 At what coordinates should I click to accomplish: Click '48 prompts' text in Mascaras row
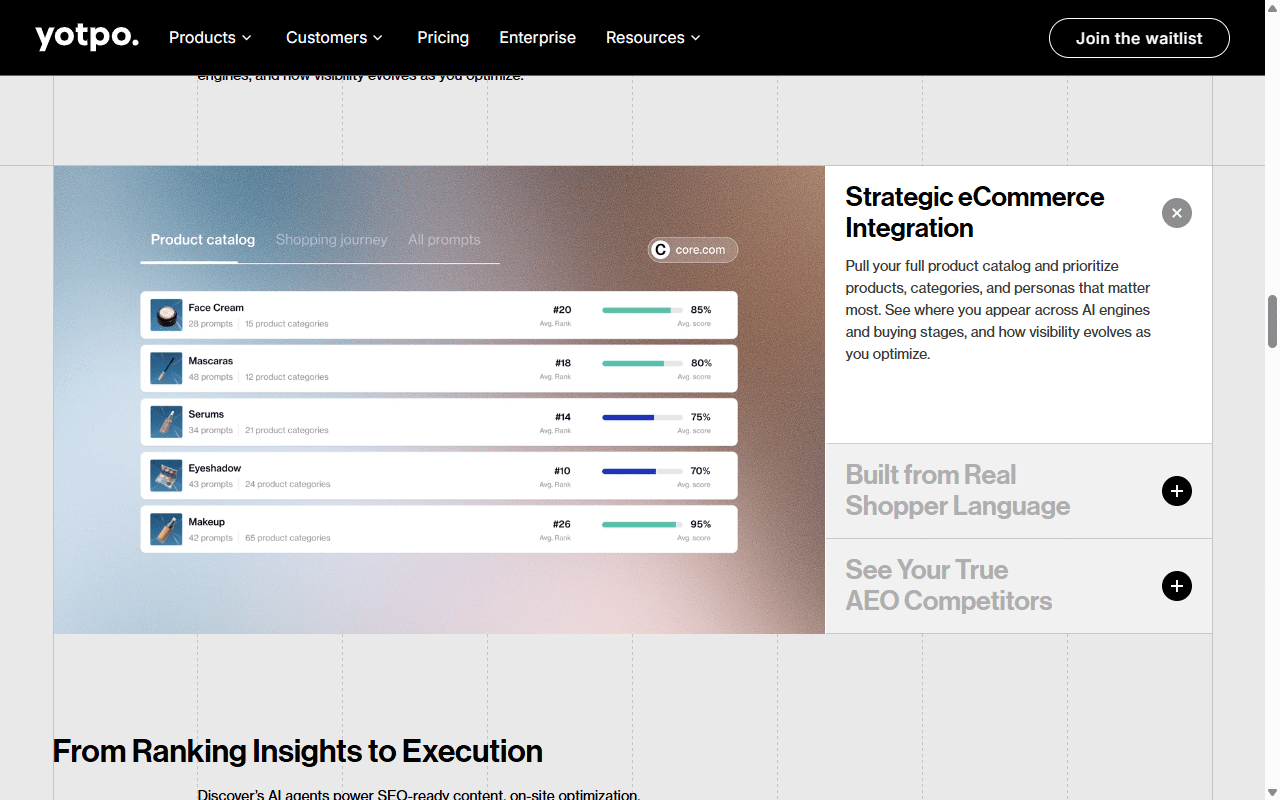pyautogui.click(x=211, y=377)
